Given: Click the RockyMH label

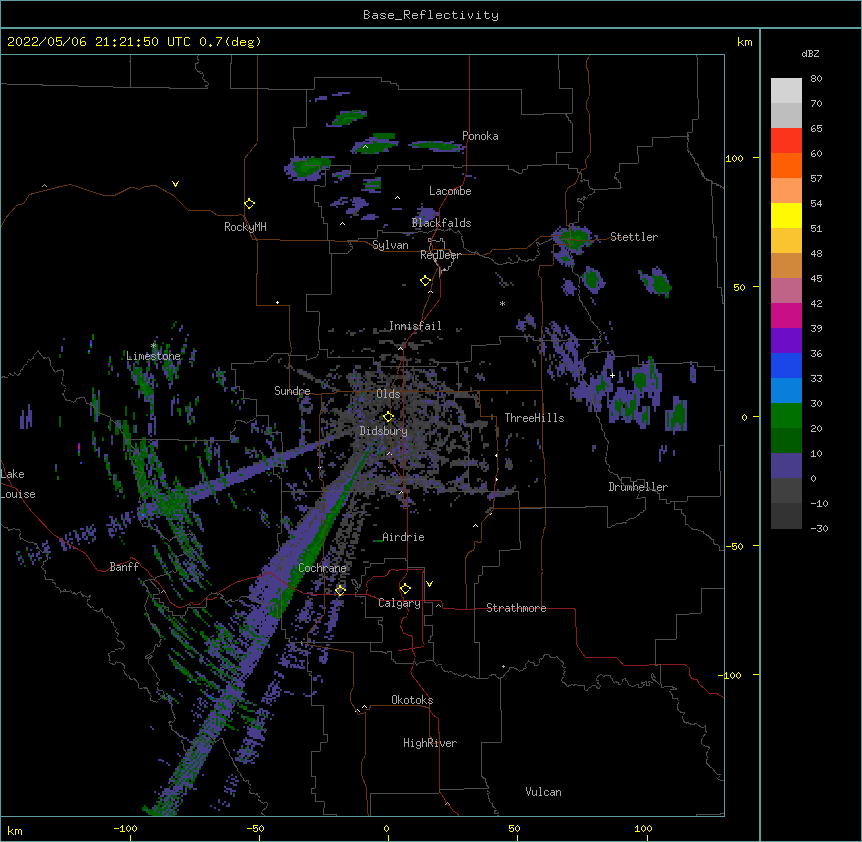Looking at the screenshot, I should point(245,226).
